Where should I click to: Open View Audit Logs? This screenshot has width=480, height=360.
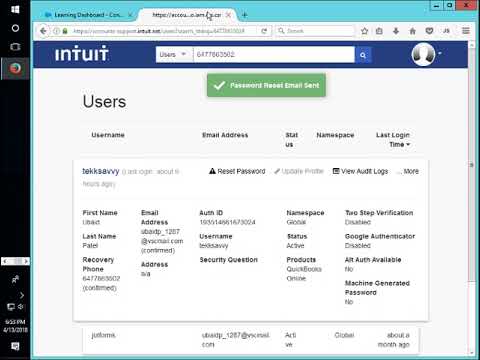click(360, 171)
